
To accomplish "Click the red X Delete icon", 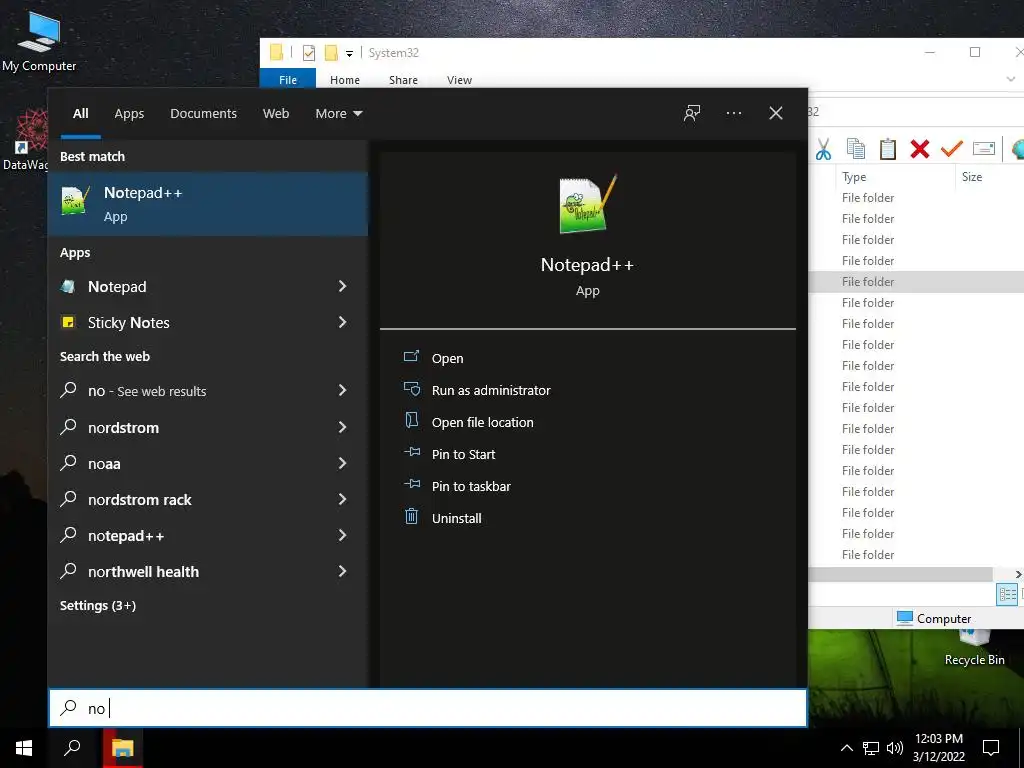I will (920, 149).
